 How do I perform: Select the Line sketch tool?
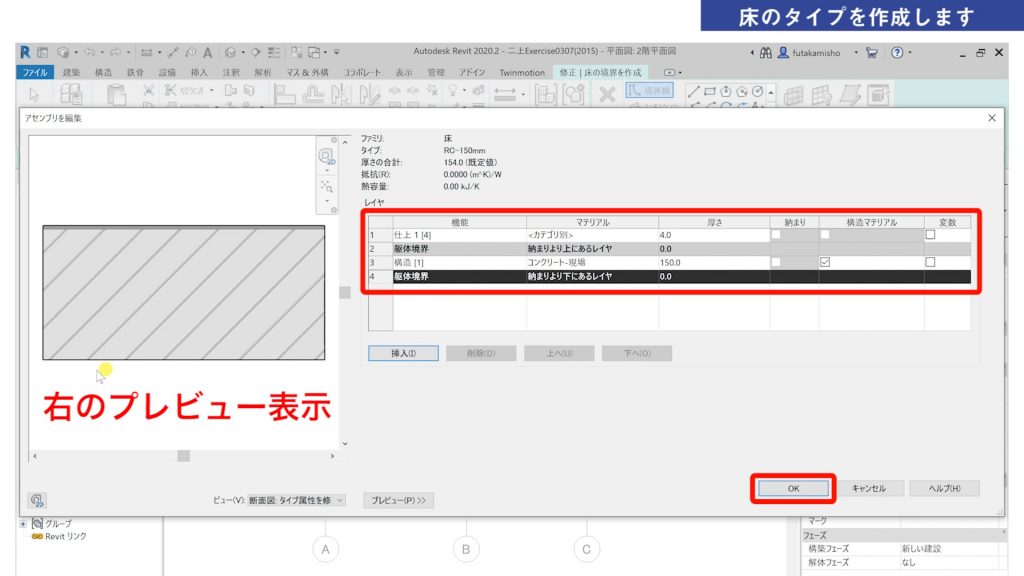[x=694, y=91]
